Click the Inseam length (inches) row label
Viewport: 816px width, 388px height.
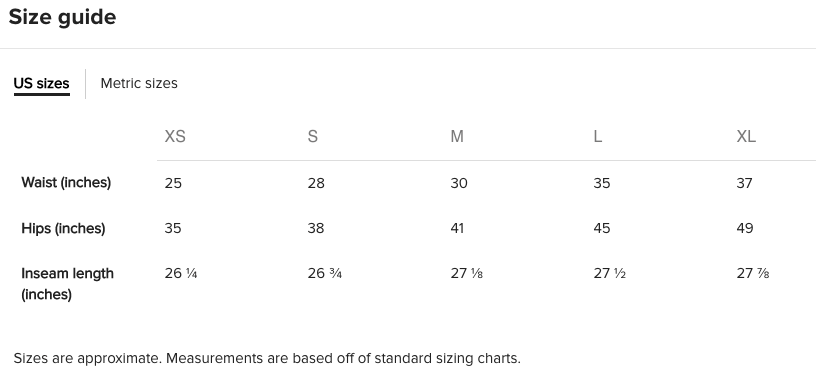point(68,283)
